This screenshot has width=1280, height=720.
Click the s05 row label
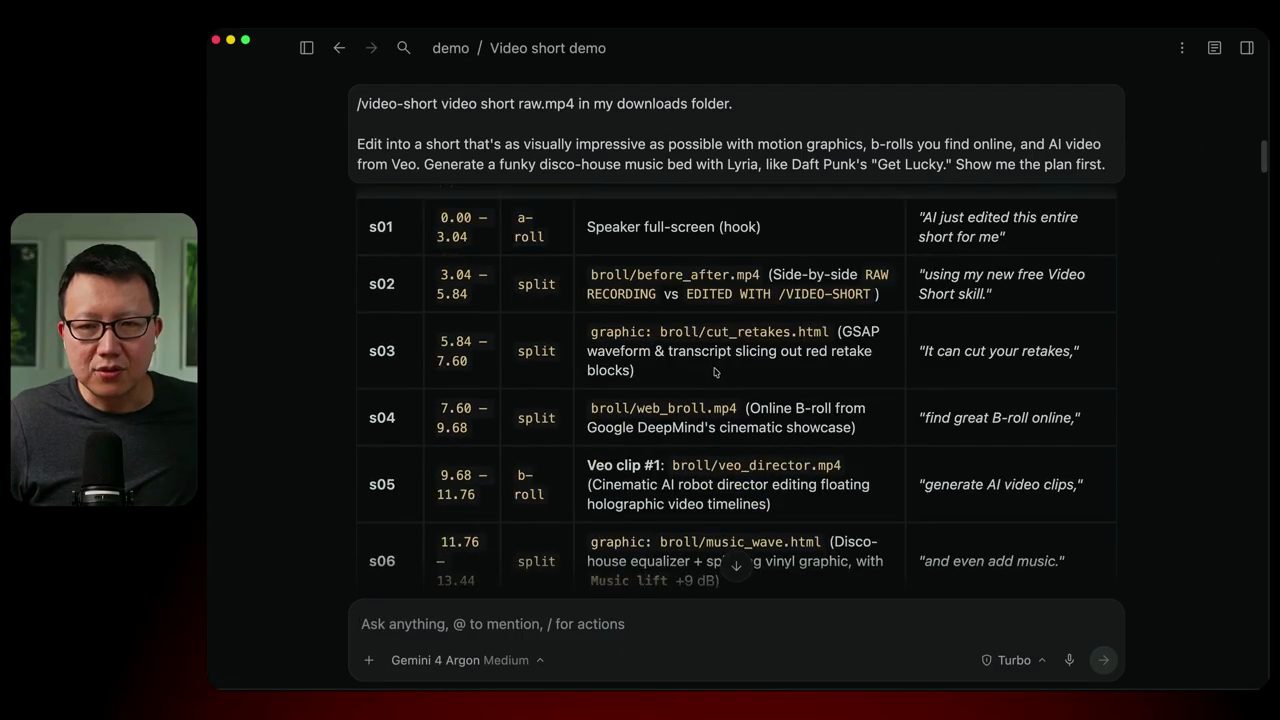coord(382,485)
